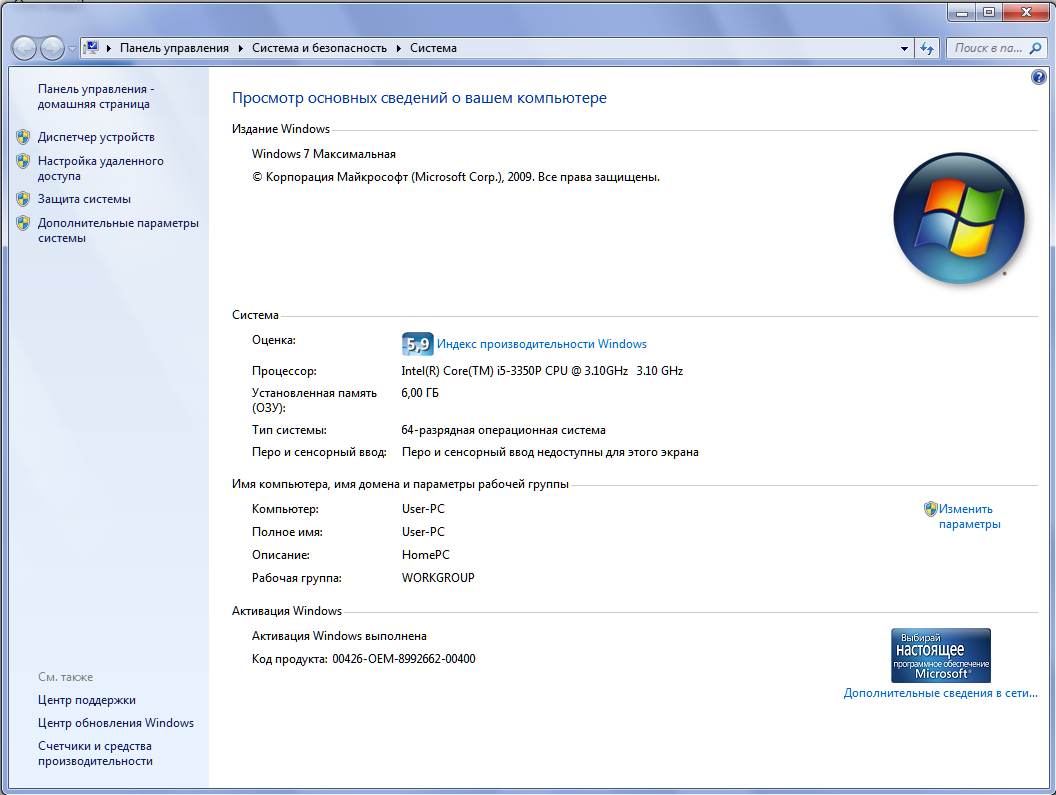Click the WORKGROUP value

438,578
